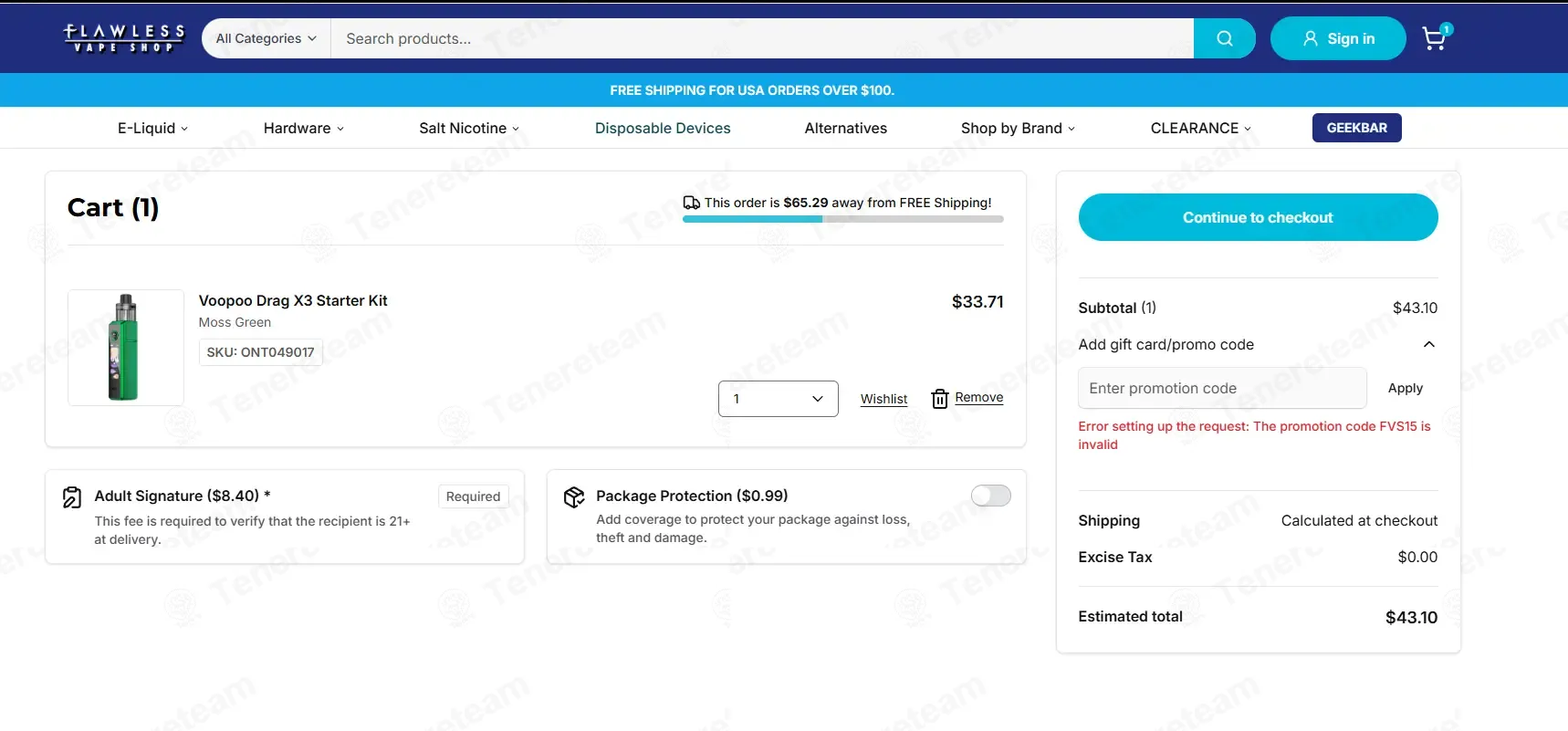Click the Excise Tax $0.00 value
This screenshot has height=731, width=1568.
[x=1417, y=557]
